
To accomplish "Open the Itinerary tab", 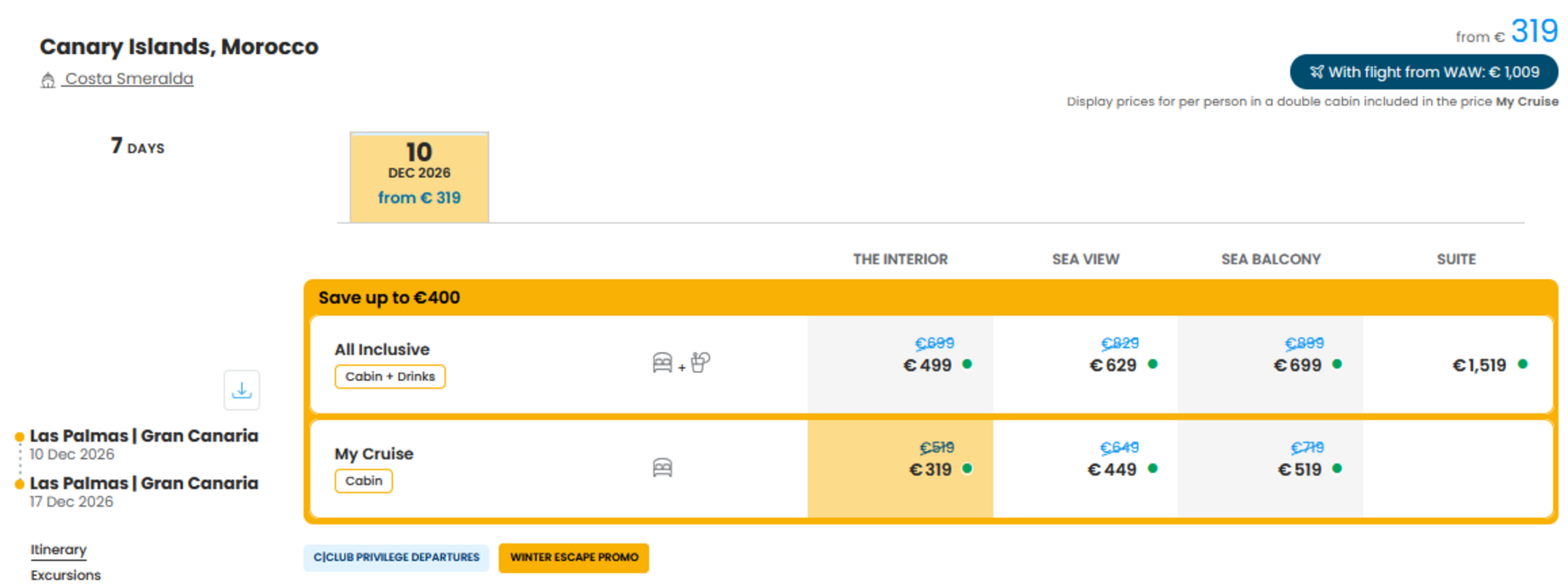I will pyautogui.click(x=58, y=550).
